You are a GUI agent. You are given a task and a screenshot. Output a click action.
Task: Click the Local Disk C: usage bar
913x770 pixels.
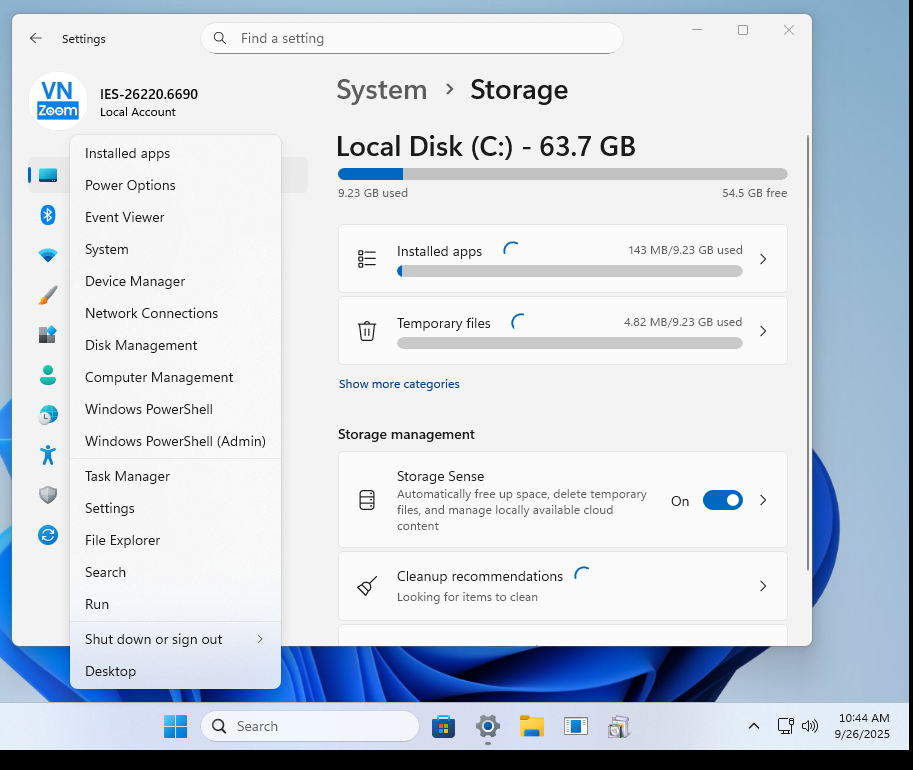562,174
